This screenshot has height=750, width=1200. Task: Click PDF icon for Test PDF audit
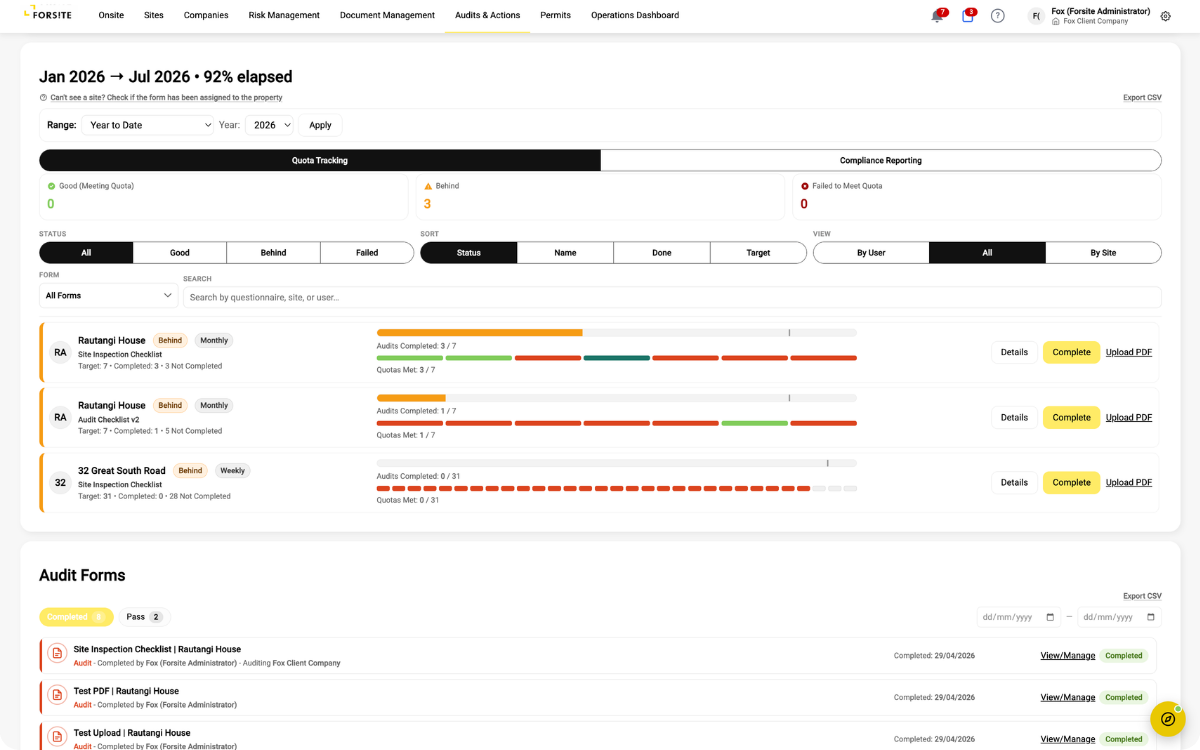[57, 695]
